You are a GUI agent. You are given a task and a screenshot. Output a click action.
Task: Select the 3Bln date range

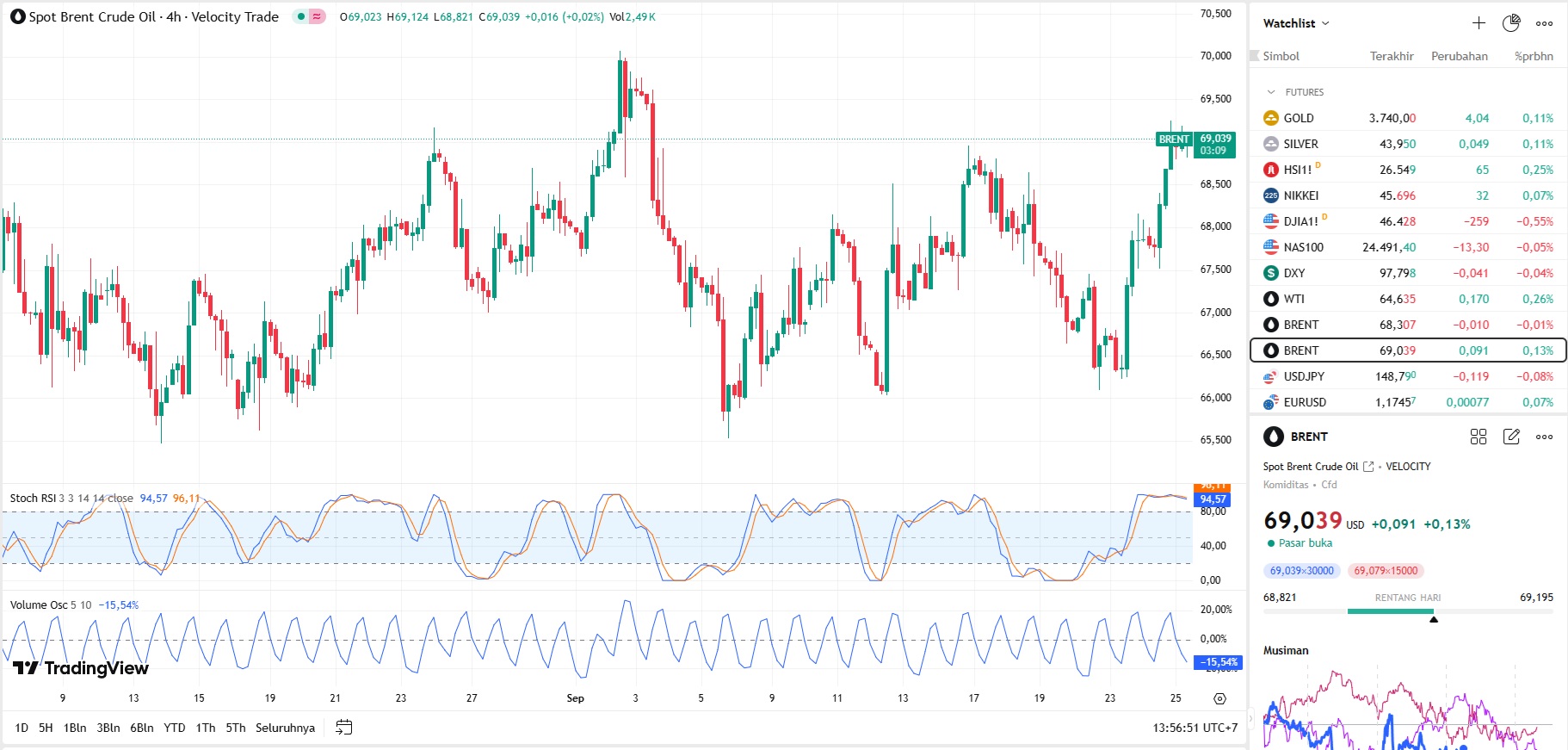point(108,728)
